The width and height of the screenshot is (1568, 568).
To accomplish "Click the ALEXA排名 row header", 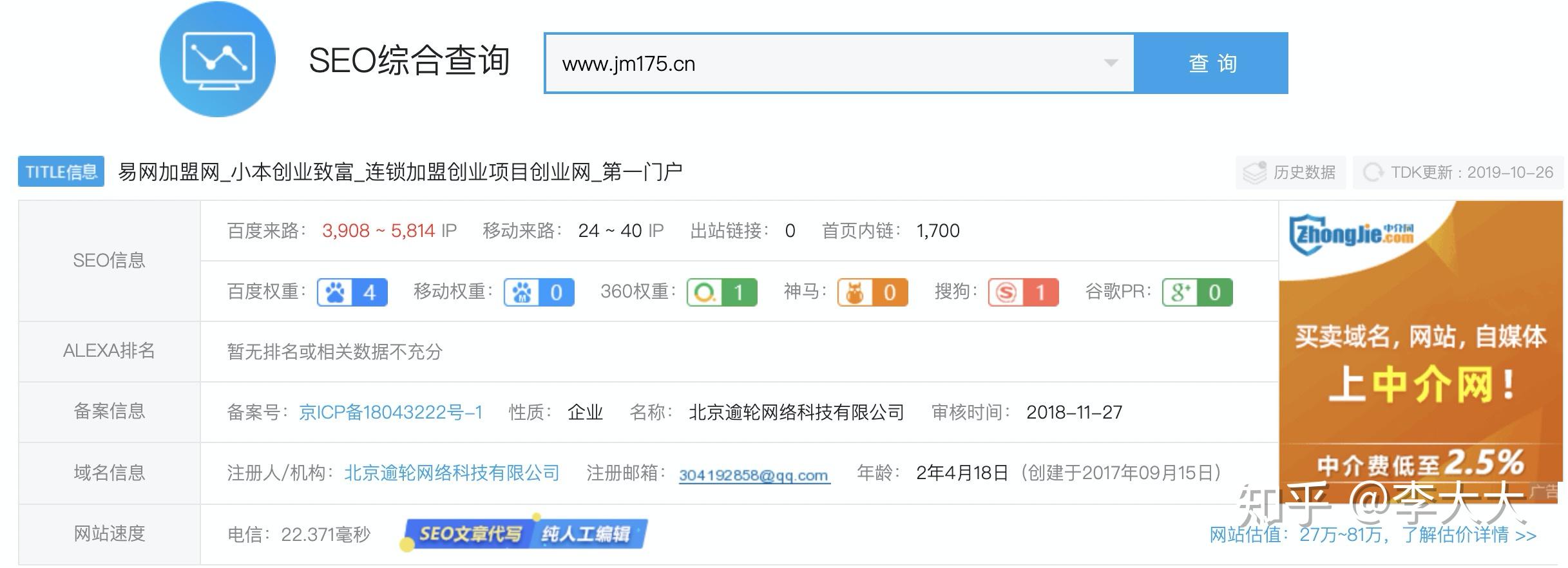I will 109,351.
